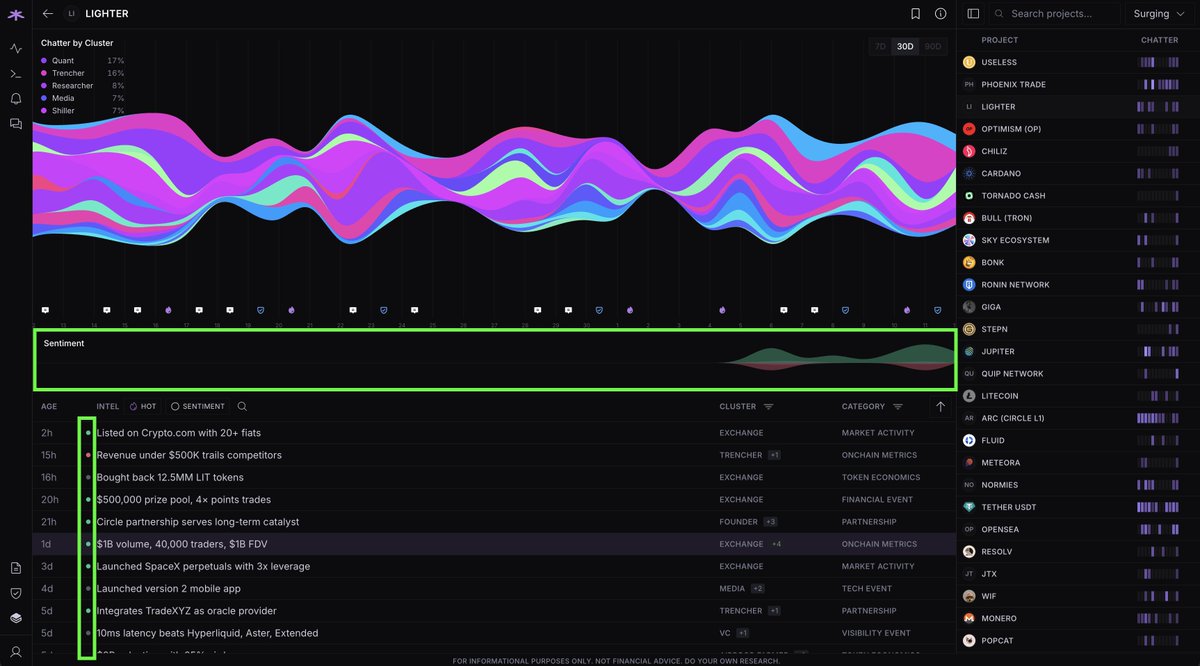Click the Jupiter logo icon
This screenshot has width=1200, height=666.
coord(969,351)
